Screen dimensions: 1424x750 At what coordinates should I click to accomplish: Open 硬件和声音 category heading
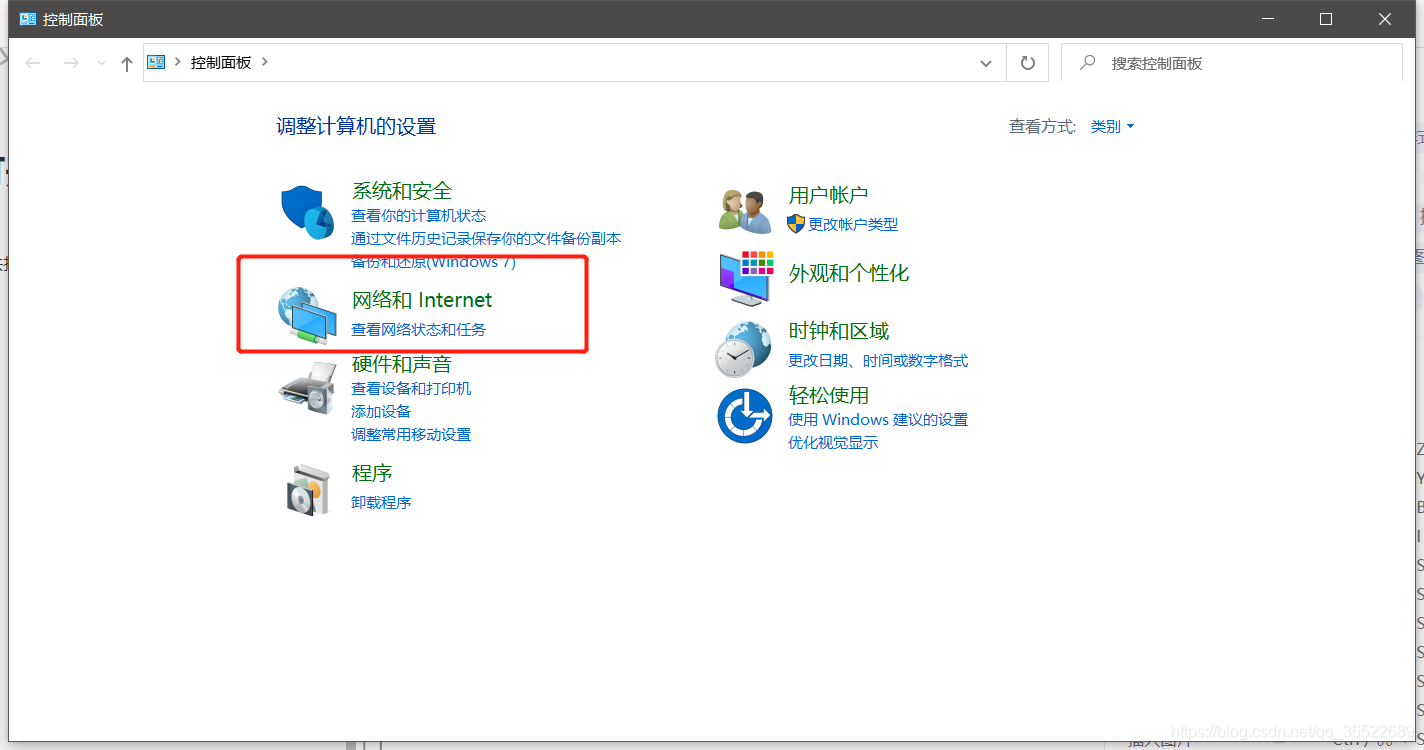[402, 364]
